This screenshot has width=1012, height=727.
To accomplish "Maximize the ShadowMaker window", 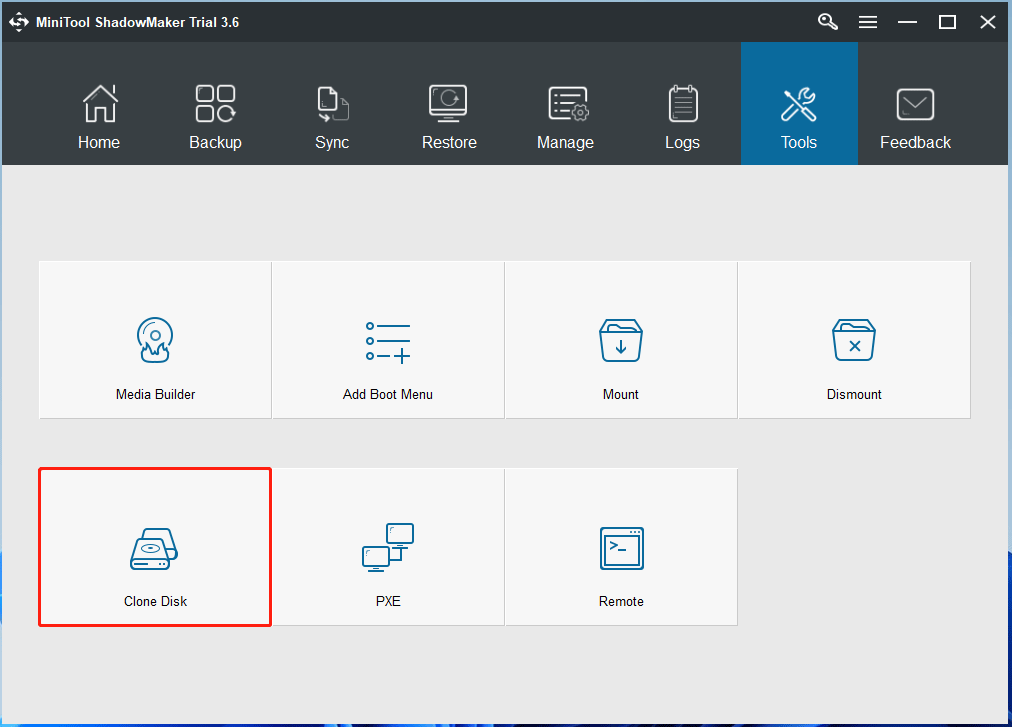I will click(x=948, y=22).
